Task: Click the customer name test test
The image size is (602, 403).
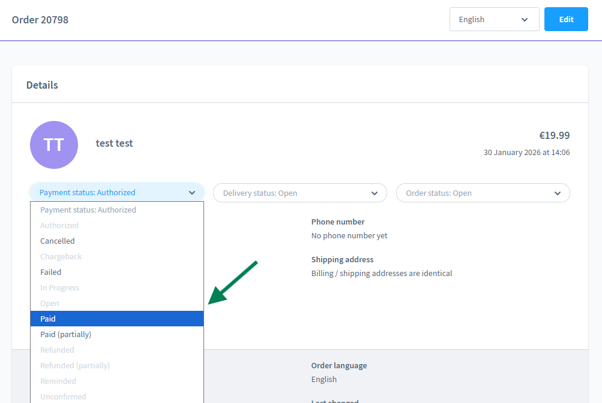Action: pos(114,143)
